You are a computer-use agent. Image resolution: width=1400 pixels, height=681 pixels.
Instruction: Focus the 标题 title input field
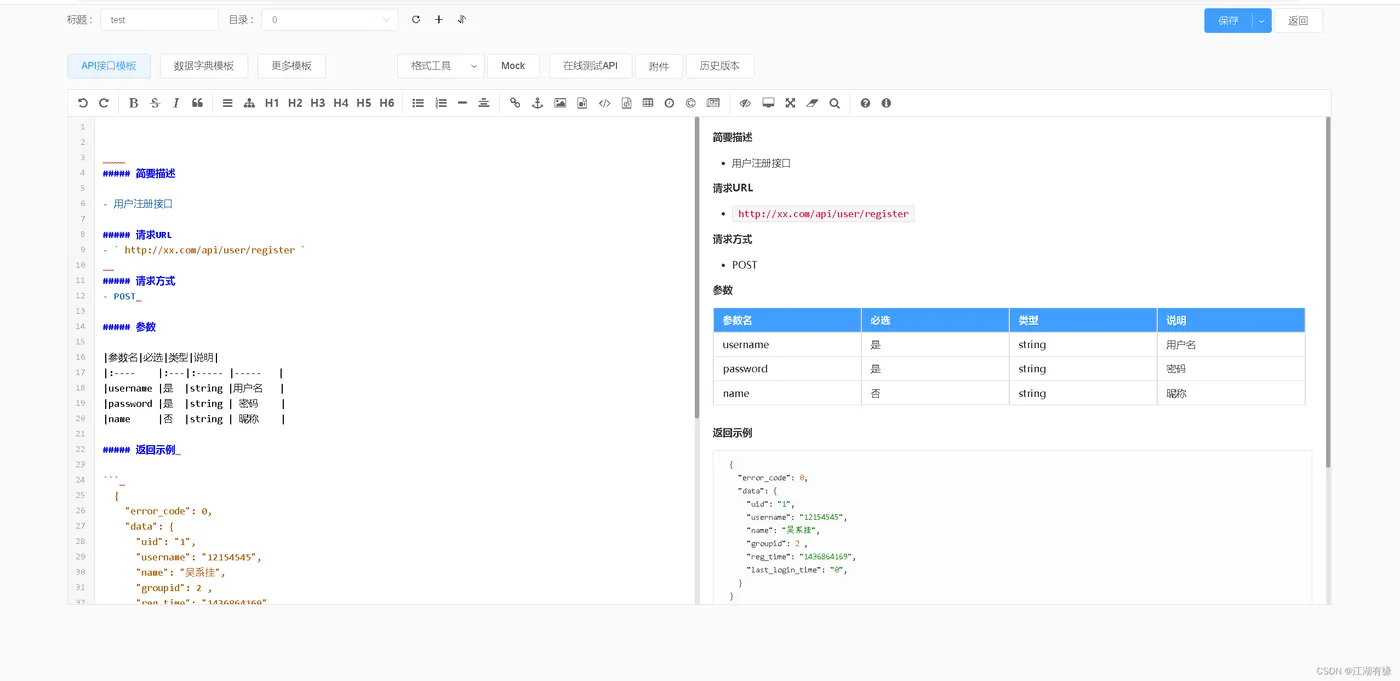click(x=159, y=20)
